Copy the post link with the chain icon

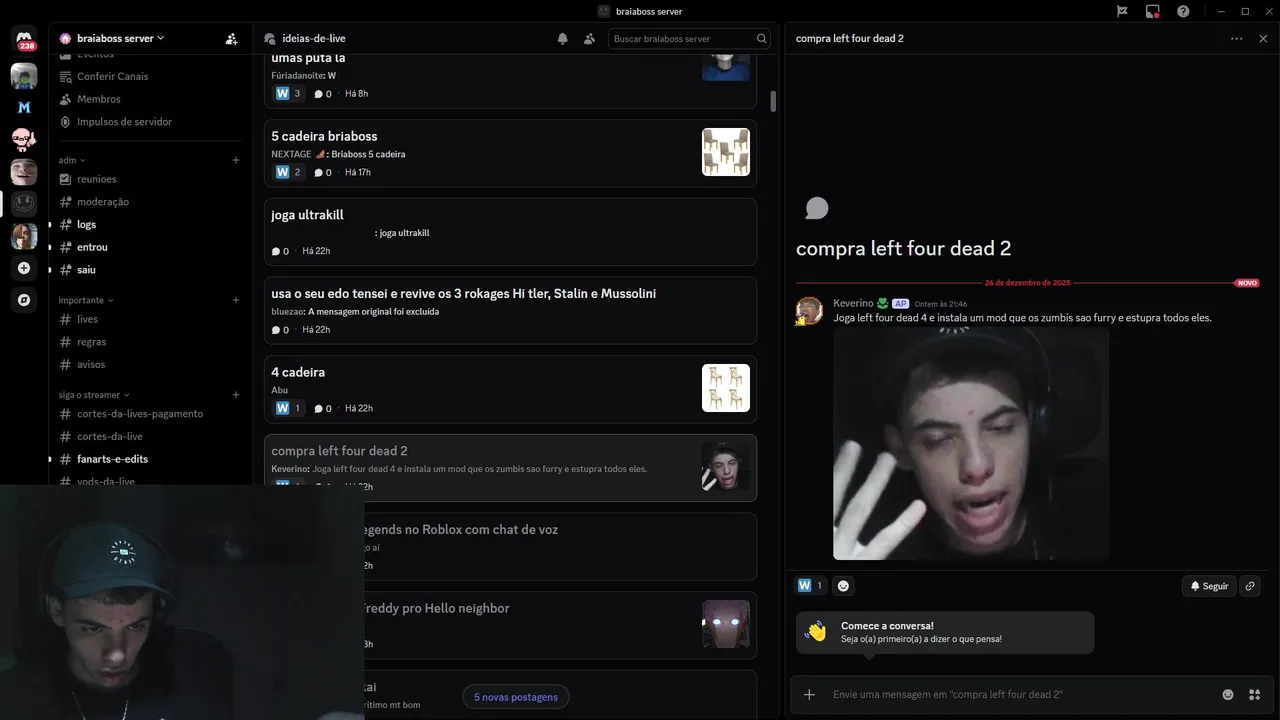1250,586
